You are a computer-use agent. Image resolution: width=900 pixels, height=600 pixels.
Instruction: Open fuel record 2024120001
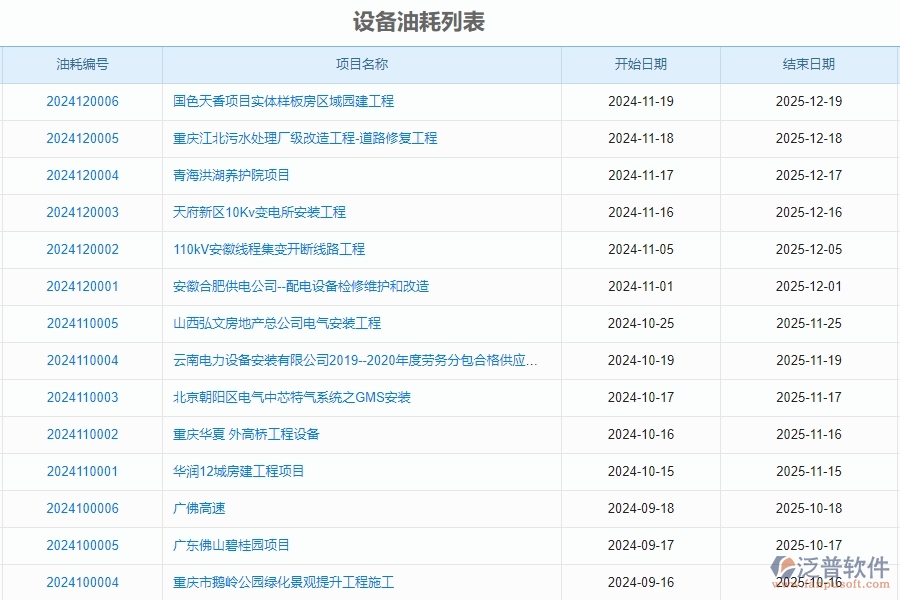pos(82,286)
